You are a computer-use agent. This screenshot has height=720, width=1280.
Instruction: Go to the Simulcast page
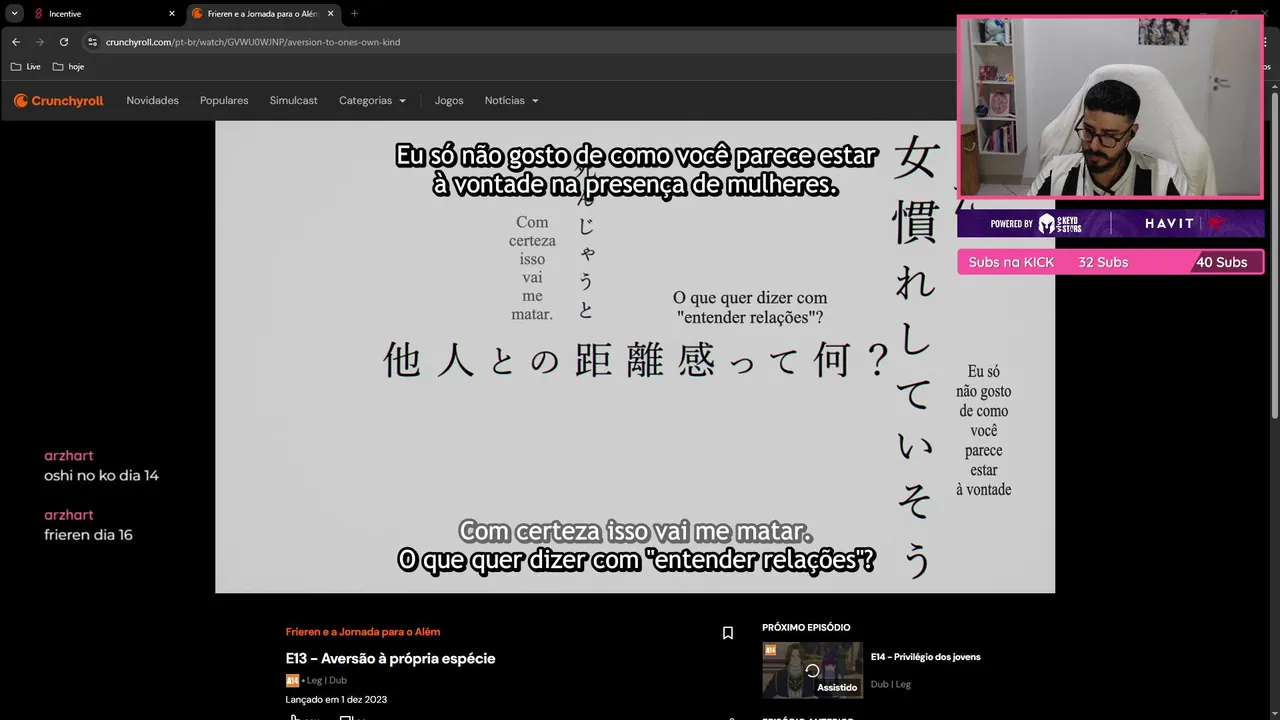[x=293, y=101]
